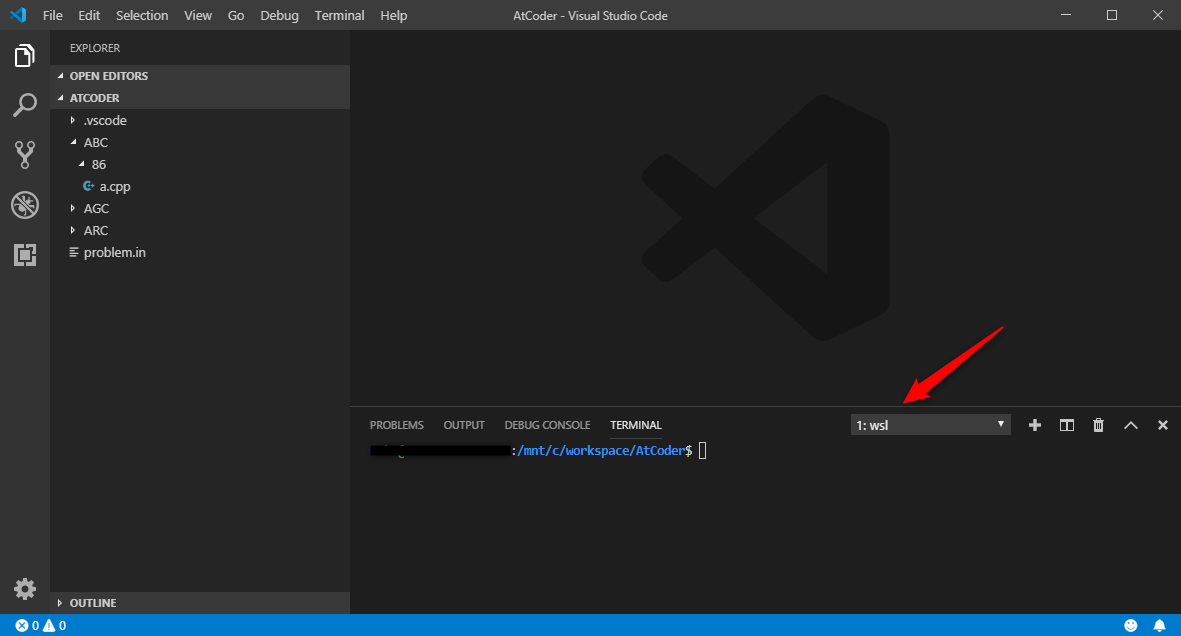This screenshot has height=636, width=1181.
Task: Collapse the ATCODER folder section
Action: [200, 98]
